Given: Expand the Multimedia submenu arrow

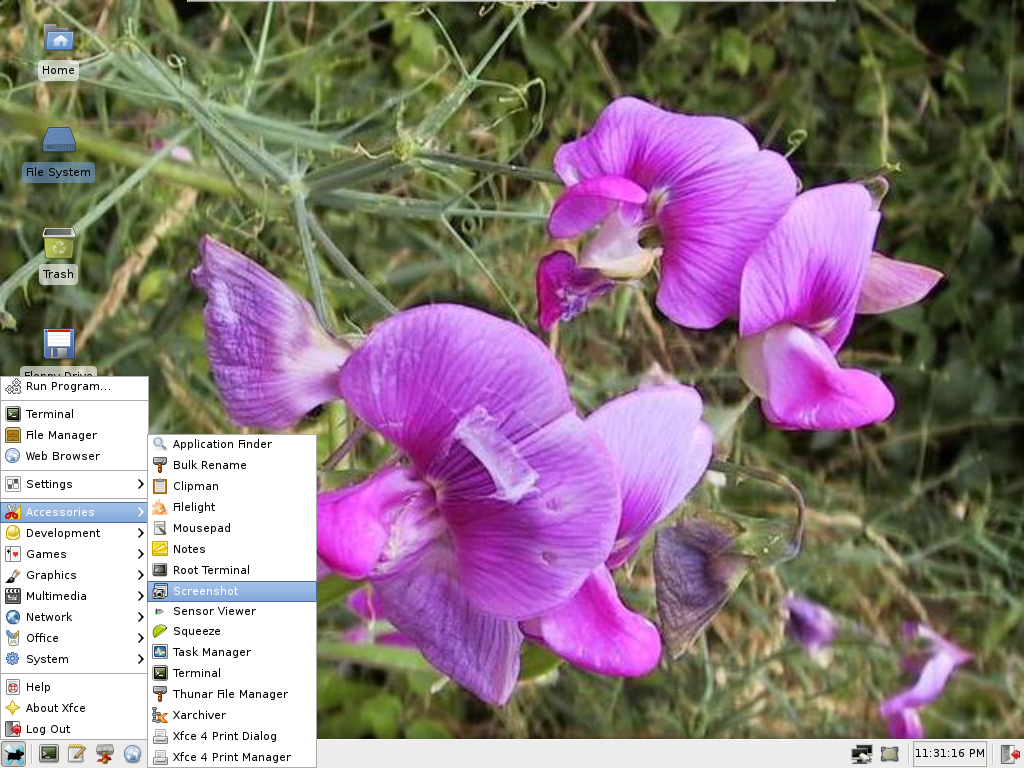Looking at the screenshot, I should point(140,596).
